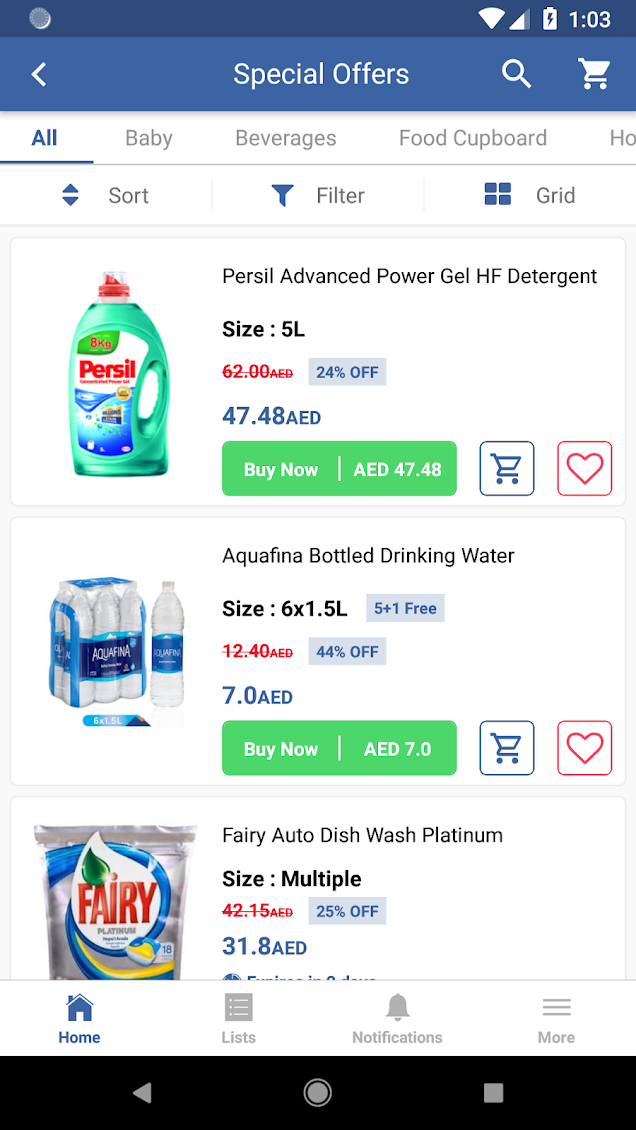Tap the Fairy dish wash product image
The image size is (636, 1130).
115,900
